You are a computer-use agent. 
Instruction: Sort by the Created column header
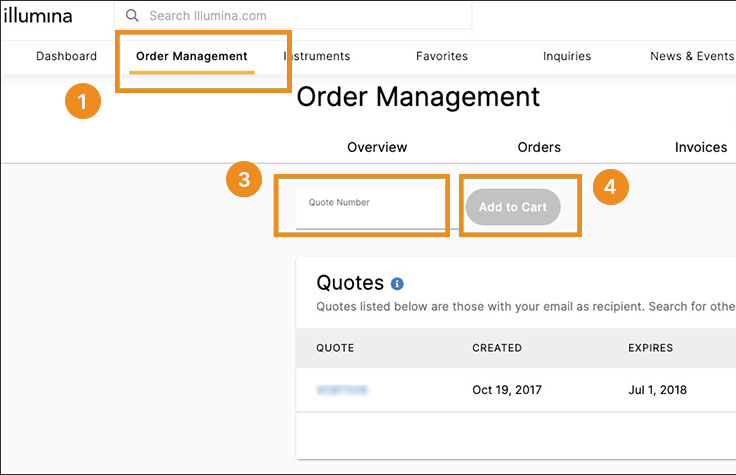coord(497,348)
